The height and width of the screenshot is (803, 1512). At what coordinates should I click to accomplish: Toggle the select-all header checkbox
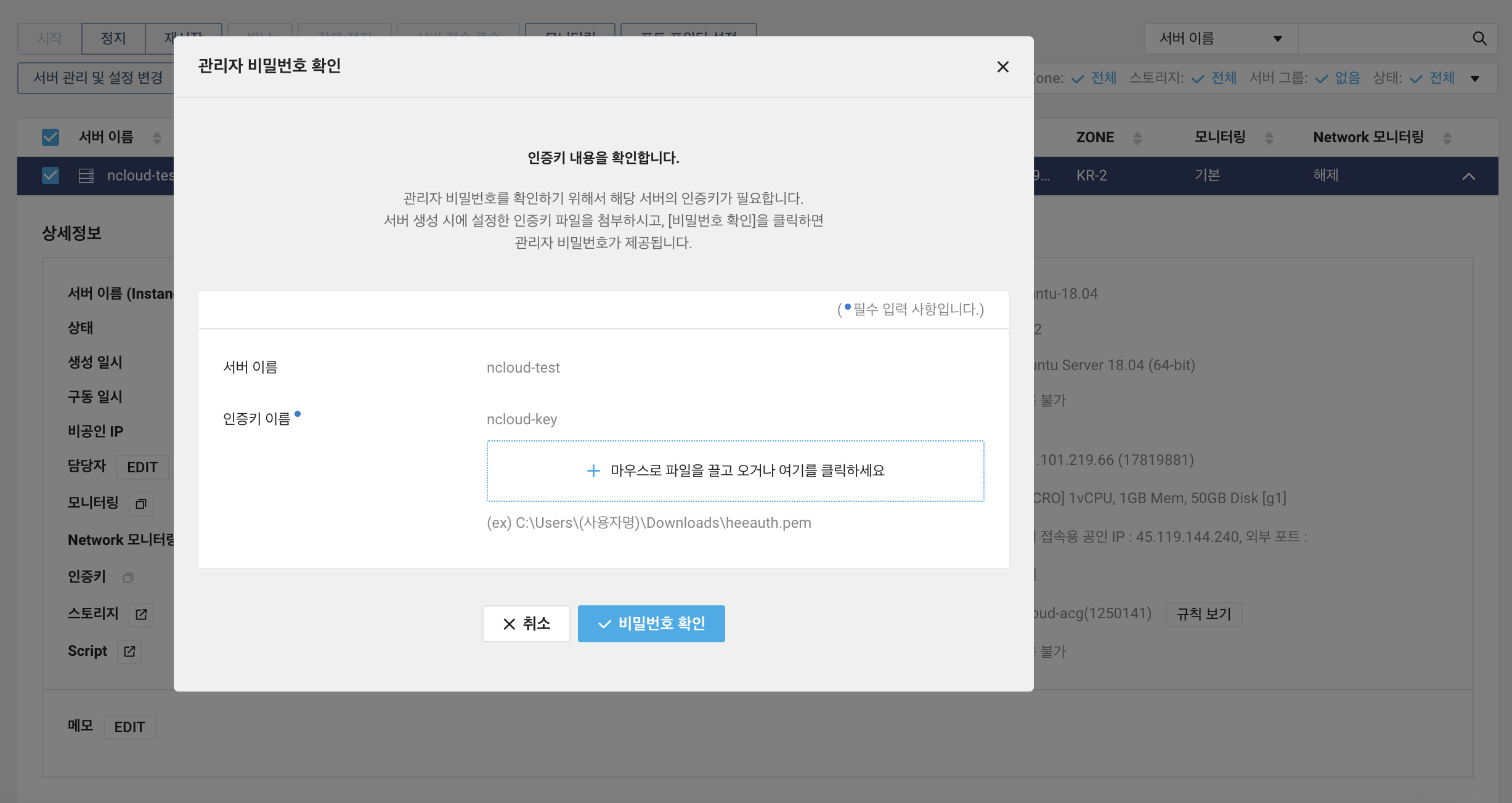[x=51, y=137]
